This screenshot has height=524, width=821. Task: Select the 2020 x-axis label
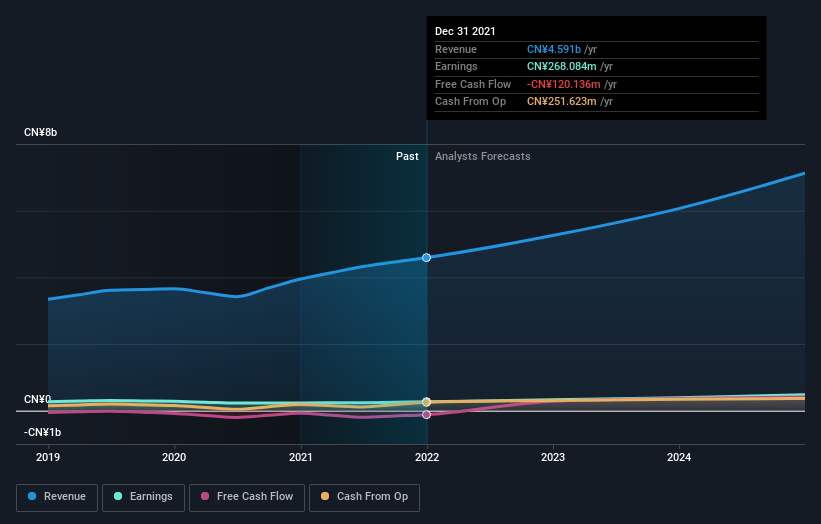pos(174,457)
